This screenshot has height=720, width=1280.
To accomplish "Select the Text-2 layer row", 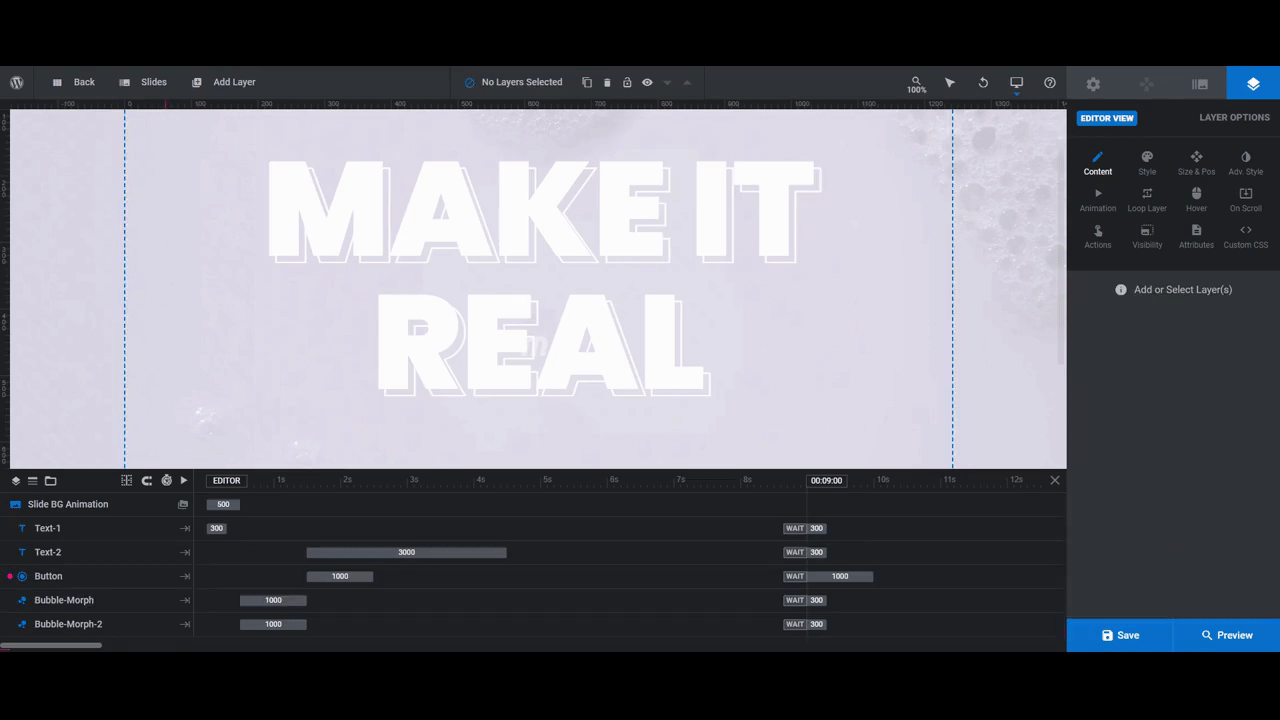I will 97,552.
